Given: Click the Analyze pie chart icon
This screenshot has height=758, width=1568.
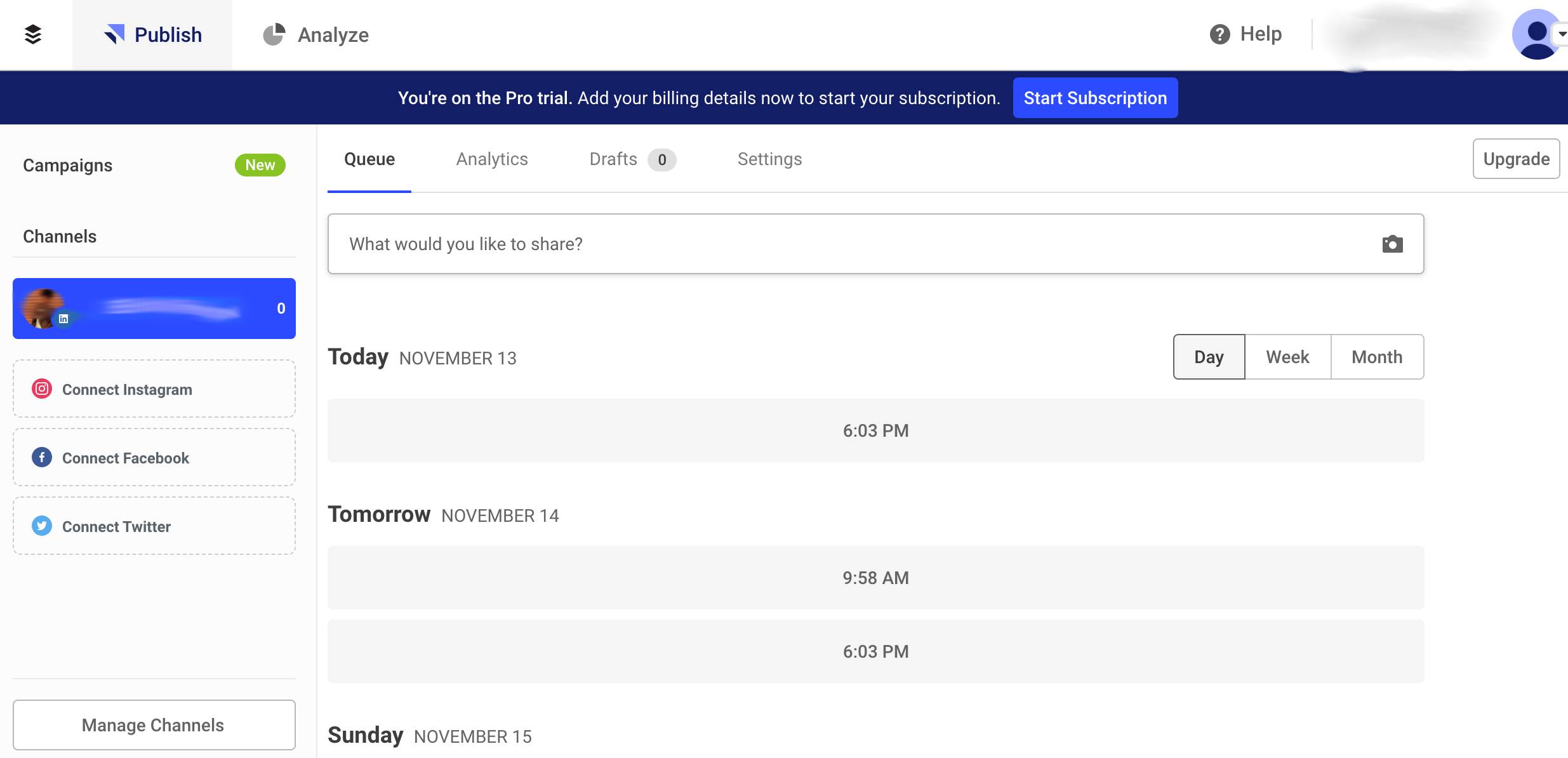Looking at the screenshot, I should [x=274, y=34].
